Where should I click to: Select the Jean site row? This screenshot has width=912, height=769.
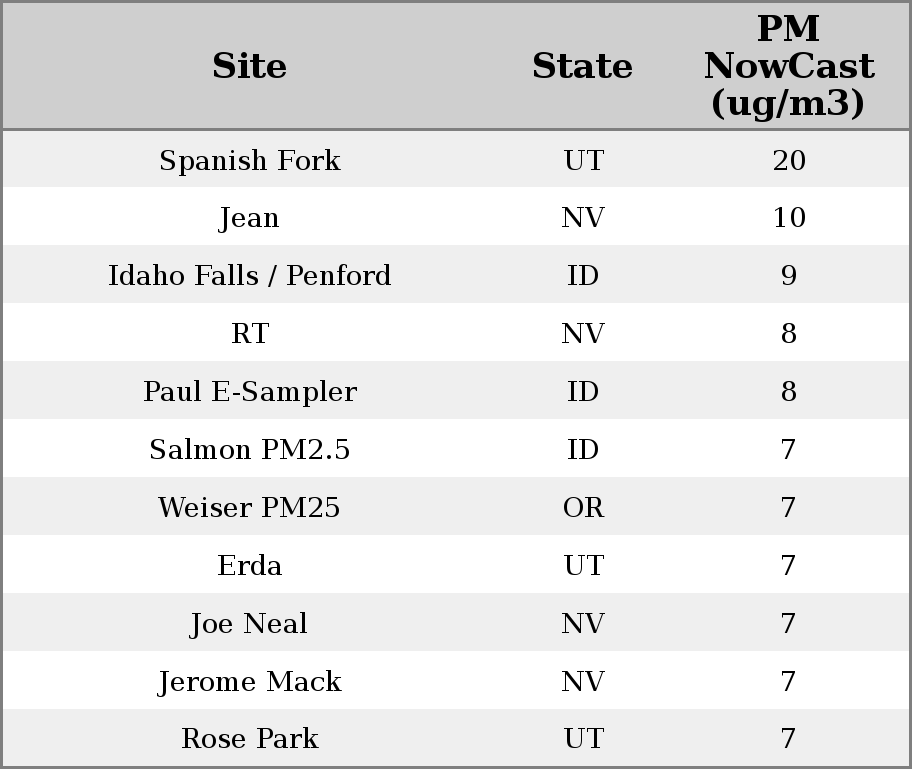(x=249, y=218)
